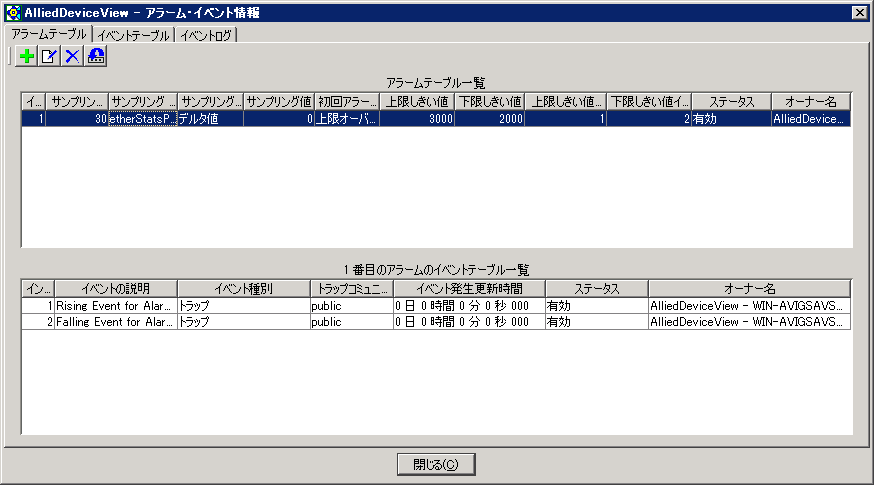Close the dialog with the title bar X
The image size is (874, 485).
click(x=859, y=12)
